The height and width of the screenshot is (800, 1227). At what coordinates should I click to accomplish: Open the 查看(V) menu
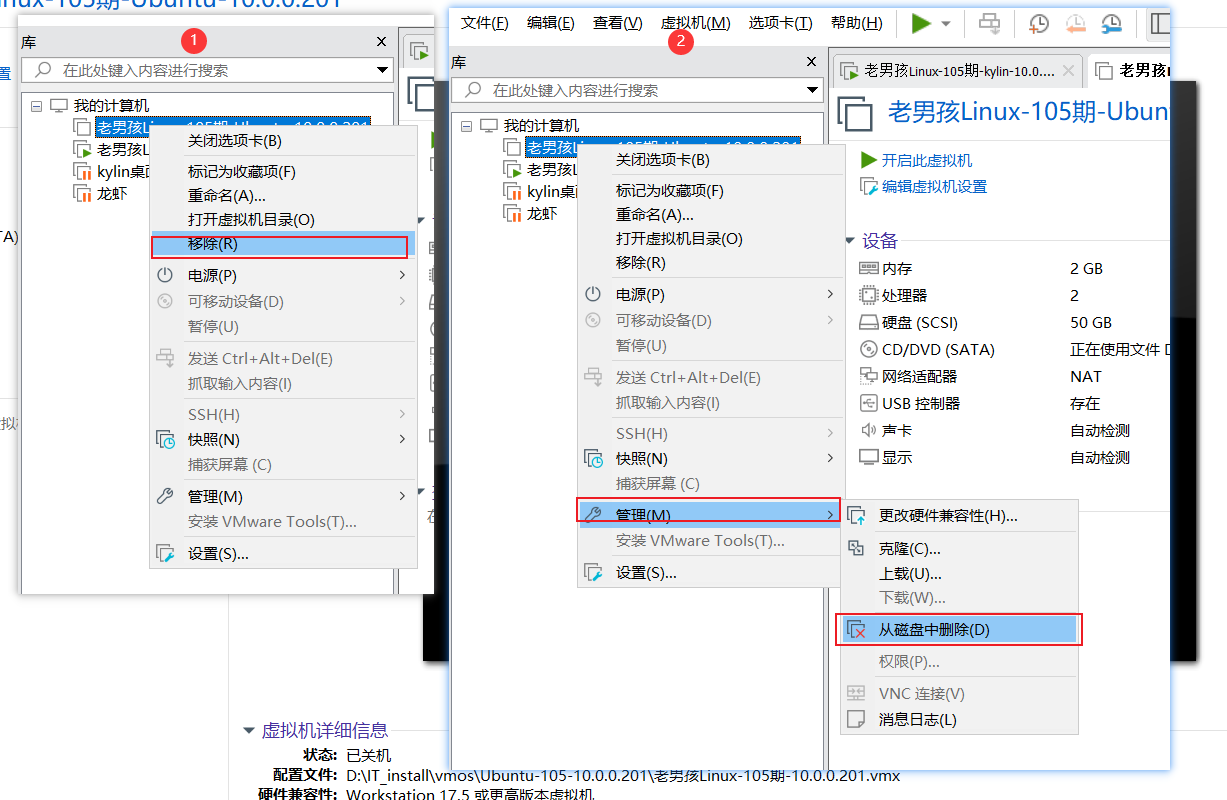(x=618, y=23)
